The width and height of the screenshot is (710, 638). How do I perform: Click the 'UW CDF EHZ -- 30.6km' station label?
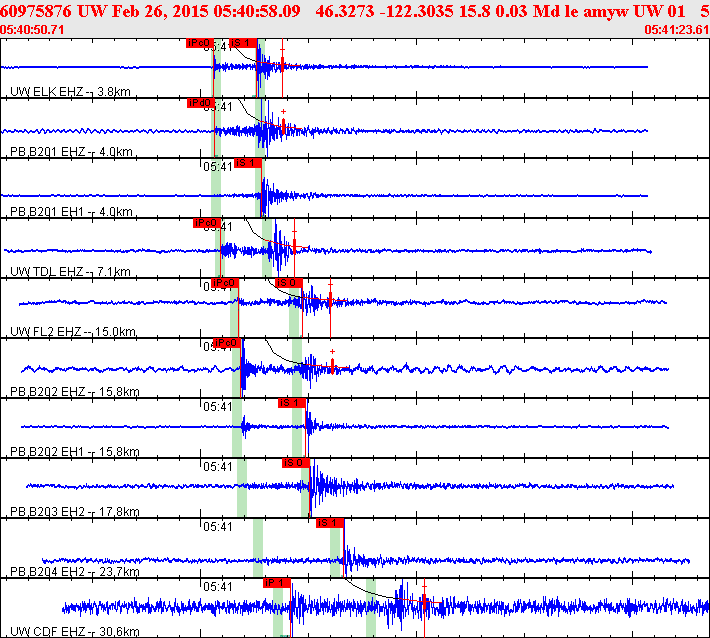(x=75, y=632)
